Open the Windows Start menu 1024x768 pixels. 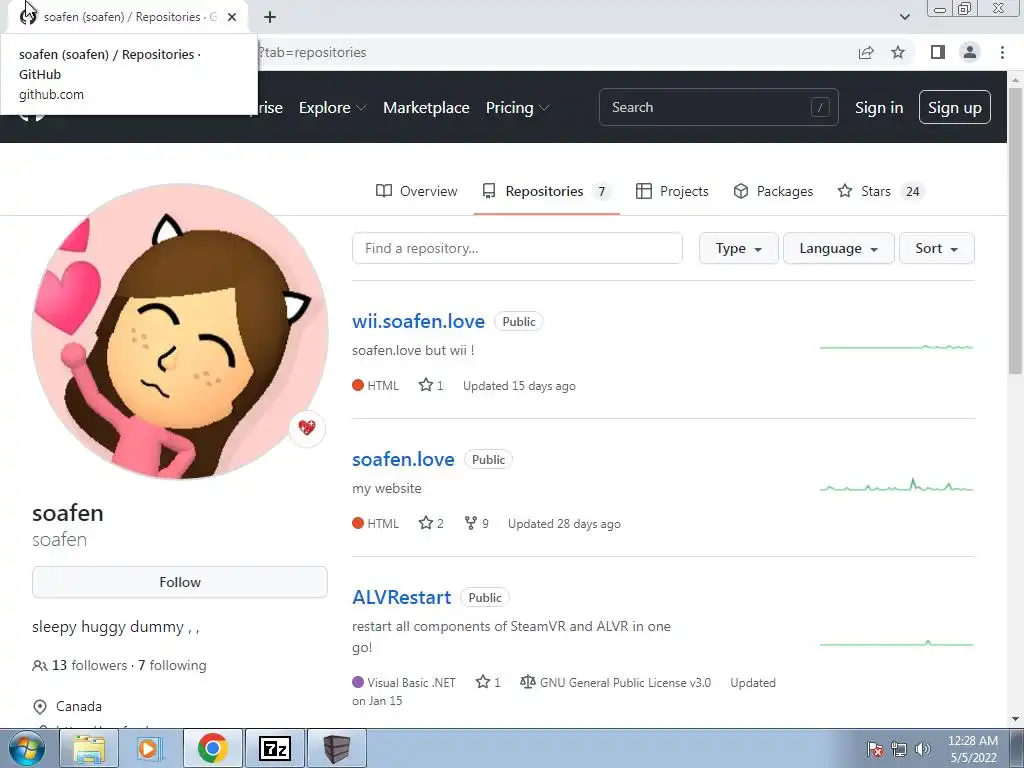point(27,748)
